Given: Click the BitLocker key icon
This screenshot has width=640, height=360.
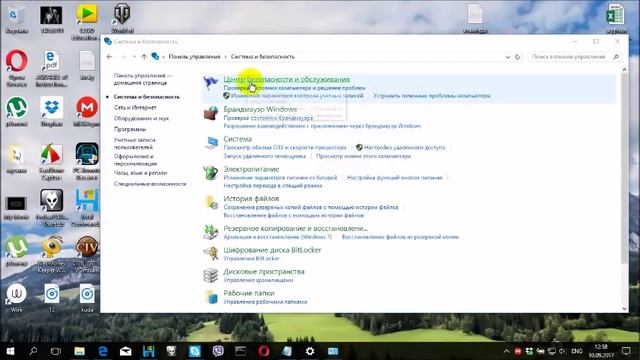Looking at the screenshot, I should pos(211,253).
